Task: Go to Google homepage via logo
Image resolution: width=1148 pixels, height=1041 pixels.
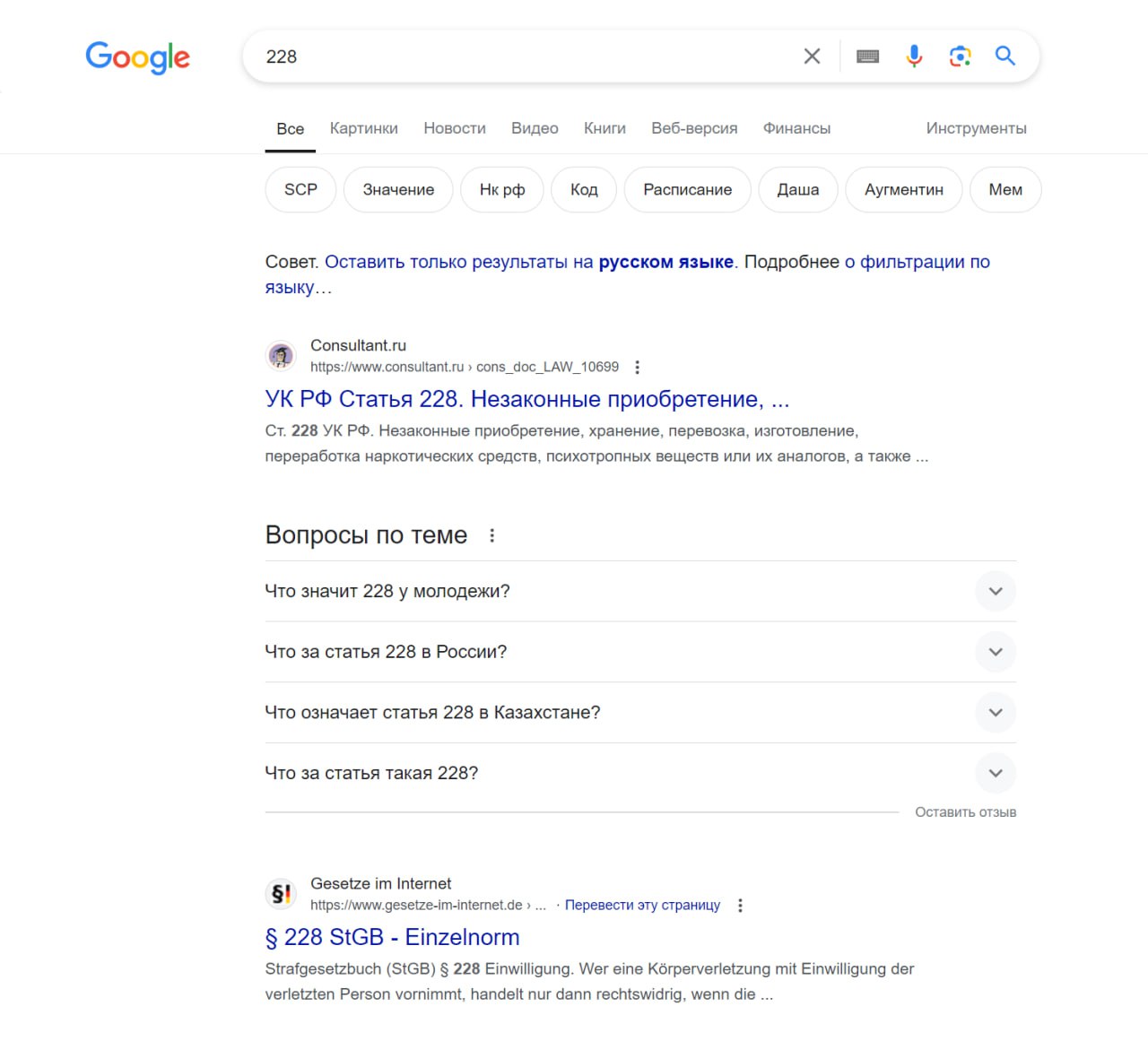Action: [x=137, y=57]
